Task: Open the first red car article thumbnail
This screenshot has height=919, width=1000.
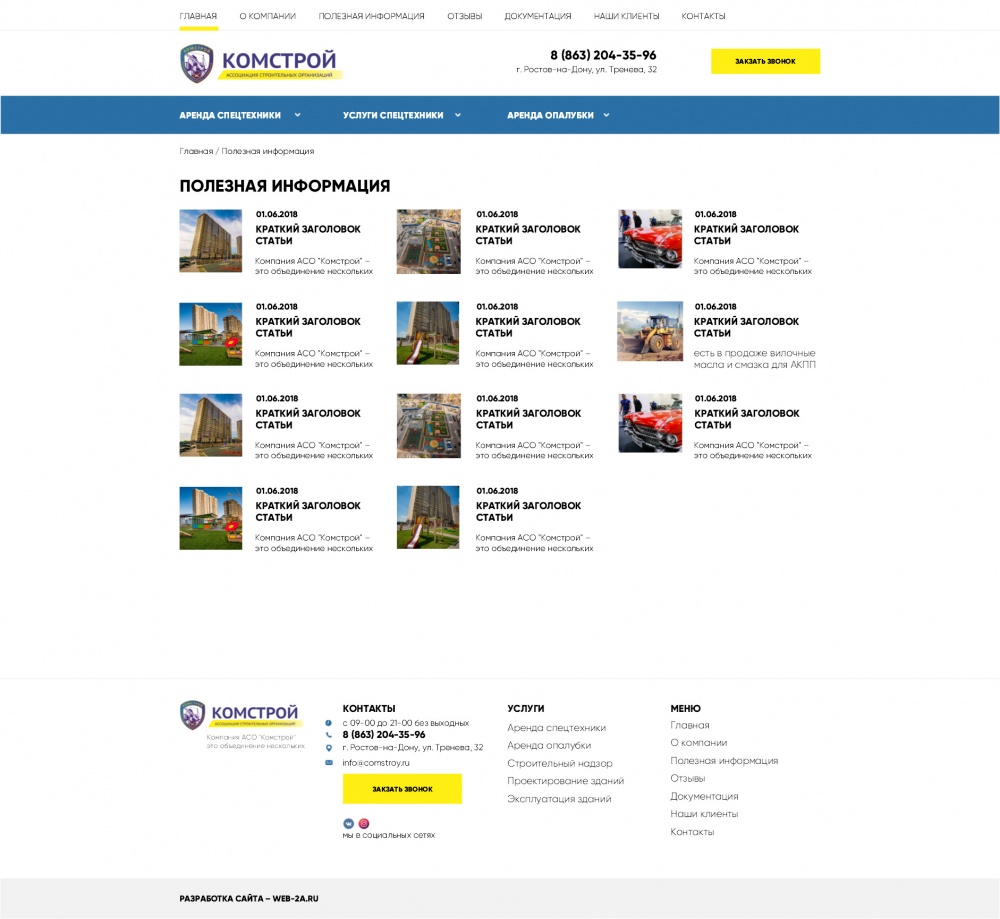Action: click(x=650, y=239)
